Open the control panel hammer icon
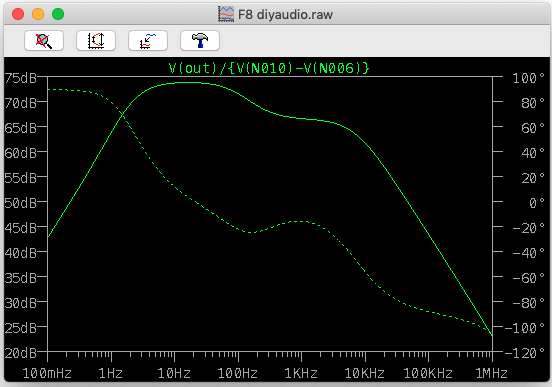 200,40
